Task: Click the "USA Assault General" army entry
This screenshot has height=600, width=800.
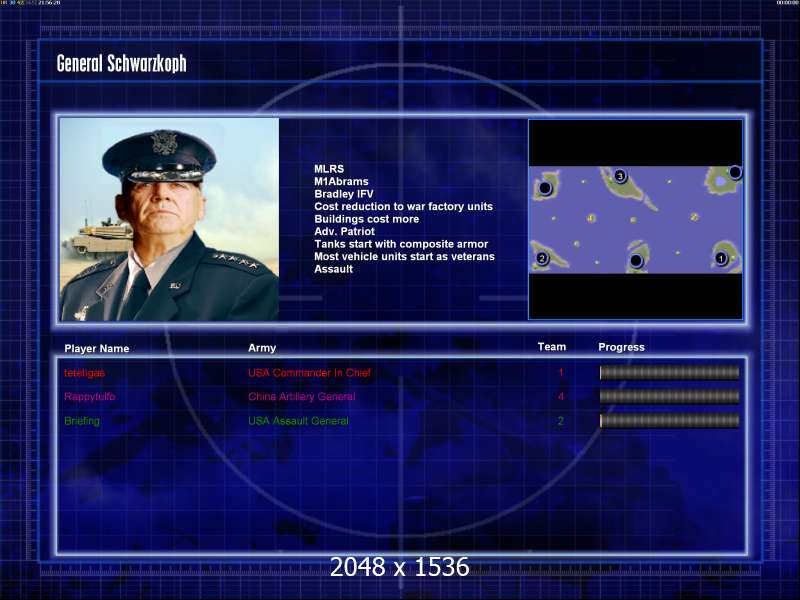Action: click(x=298, y=421)
